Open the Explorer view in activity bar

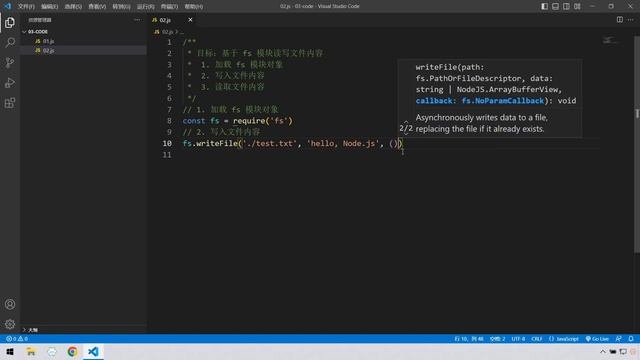point(10,22)
